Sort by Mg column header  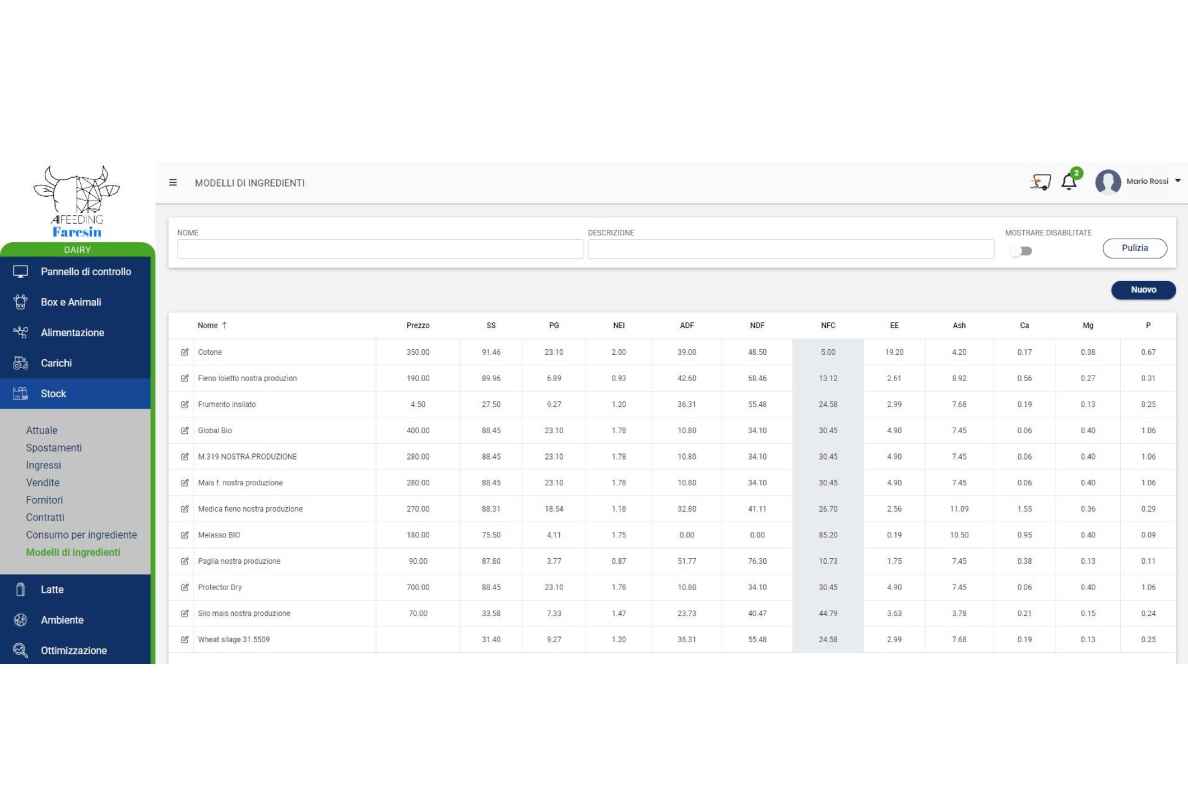pyautogui.click(x=1088, y=325)
